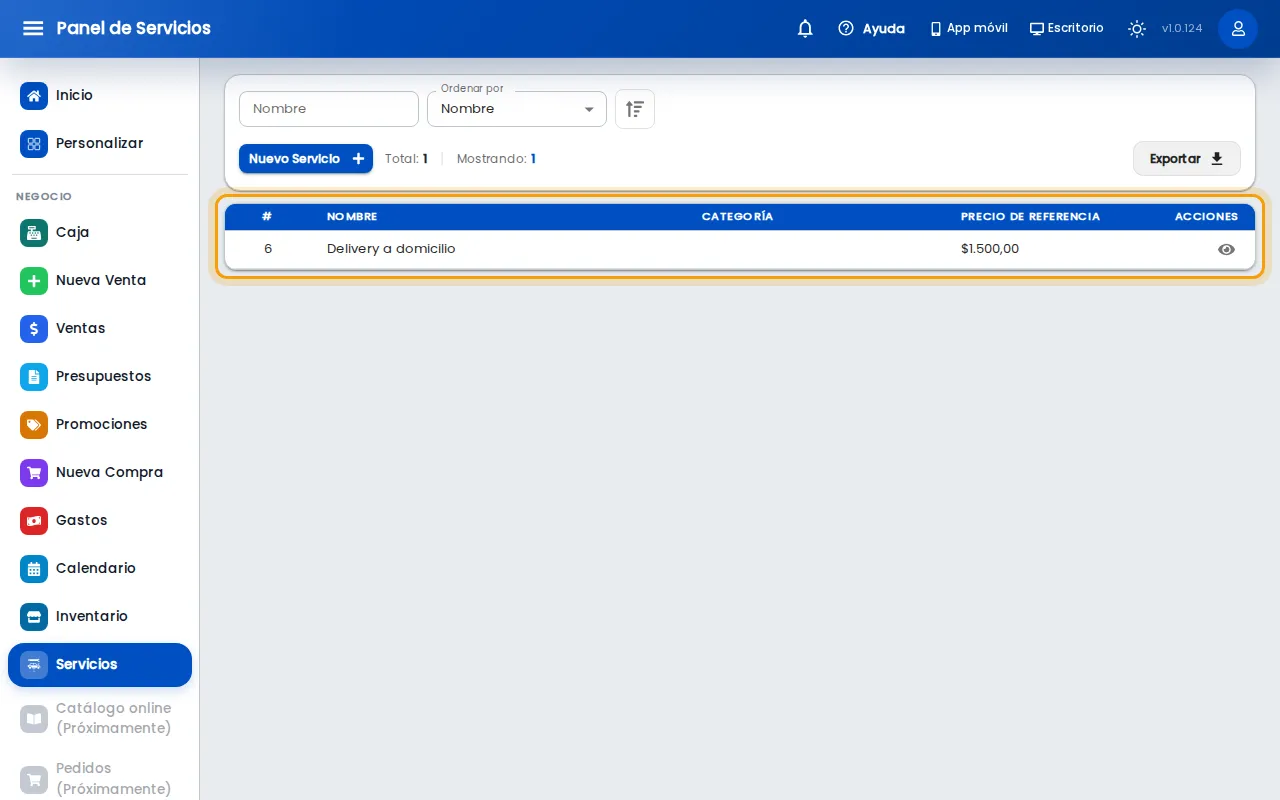Open Caja in the sidebar
Screen dimensions: 1280x800
click(x=100, y=233)
